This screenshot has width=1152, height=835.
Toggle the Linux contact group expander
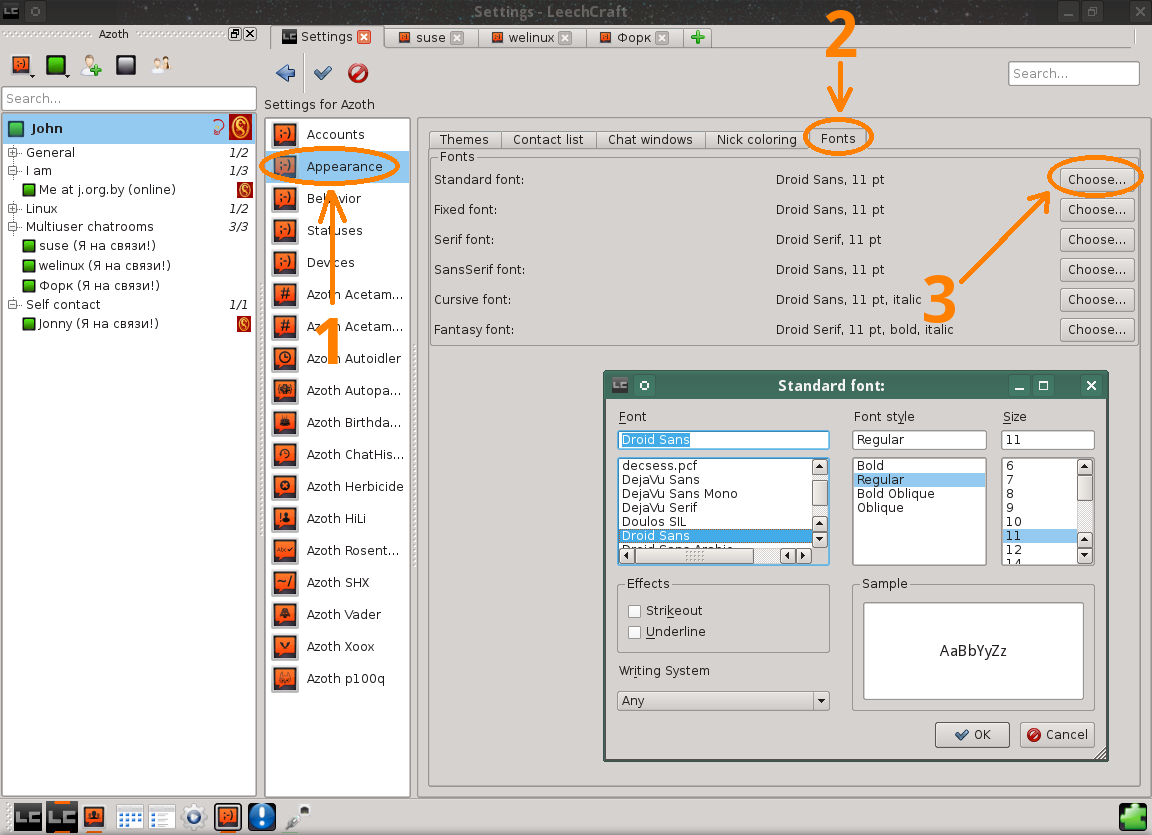pos(12,209)
